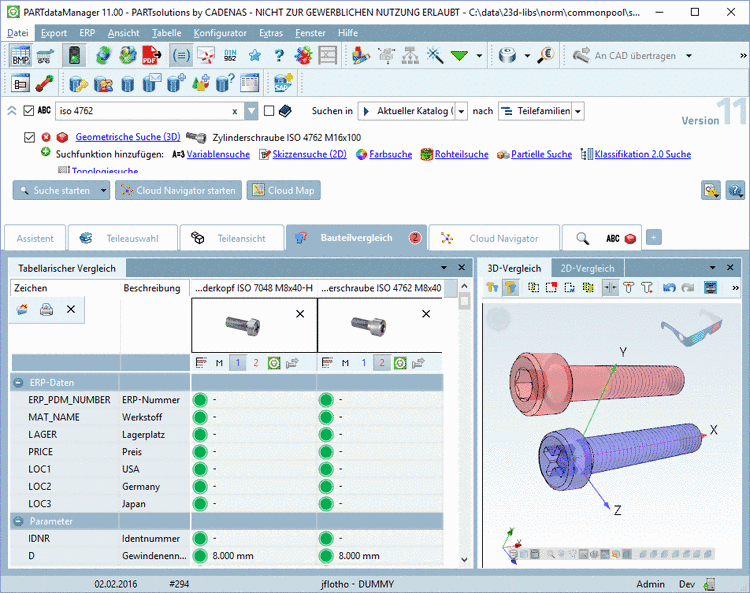Toggle button 1 under ISO 4762 column
The width and height of the screenshot is (750, 593).
[x=364, y=363]
